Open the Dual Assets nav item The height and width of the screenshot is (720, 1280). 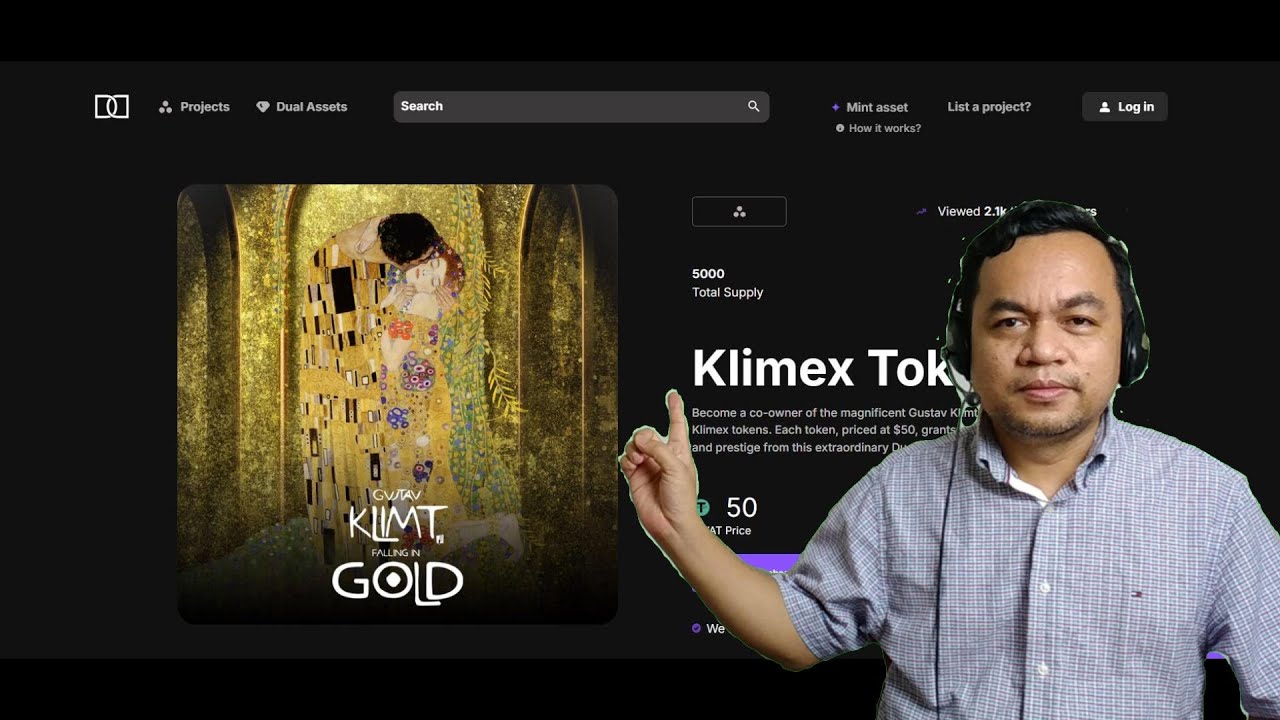(302, 107)
